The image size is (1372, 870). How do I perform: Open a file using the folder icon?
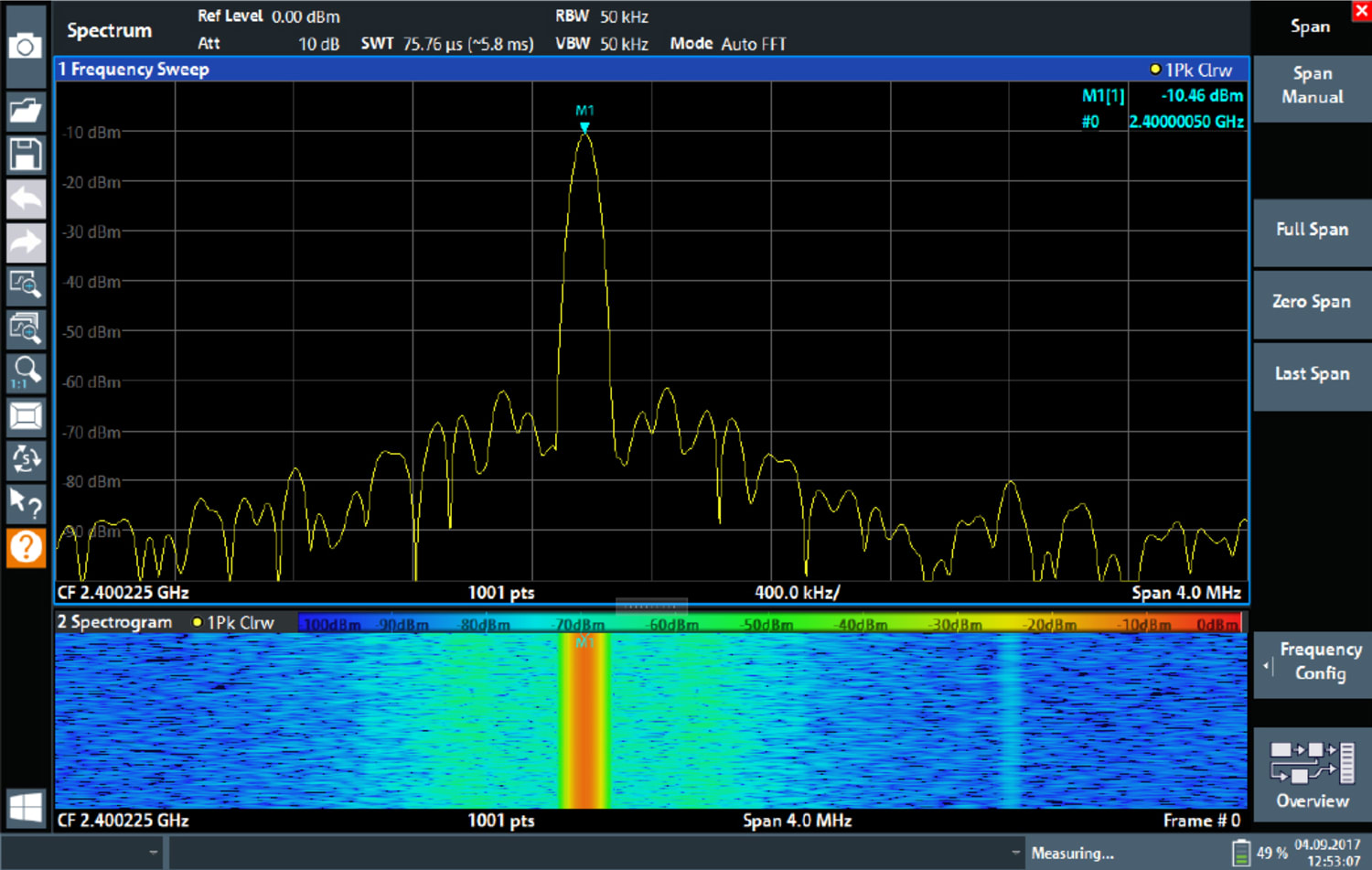(26, 110)
